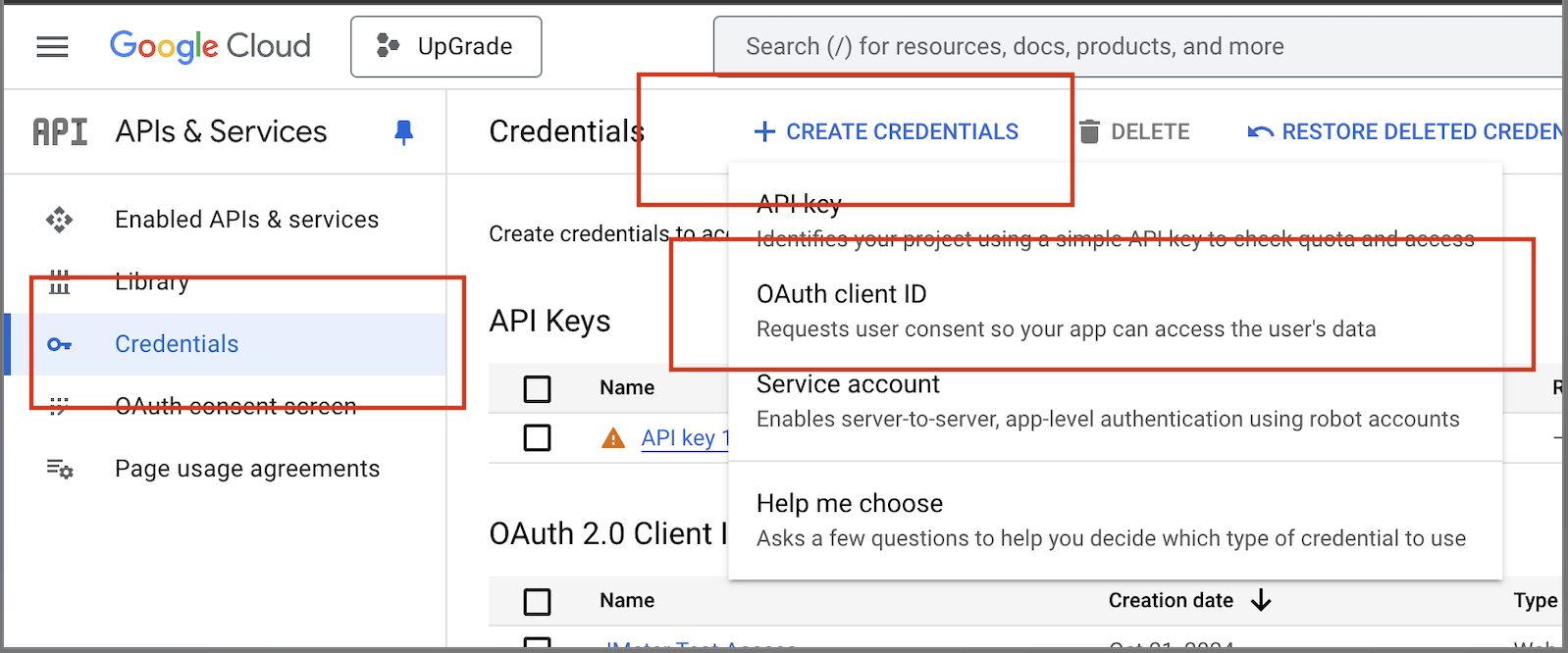Open the hamburger navigation menu

click(x=52, y=46)
